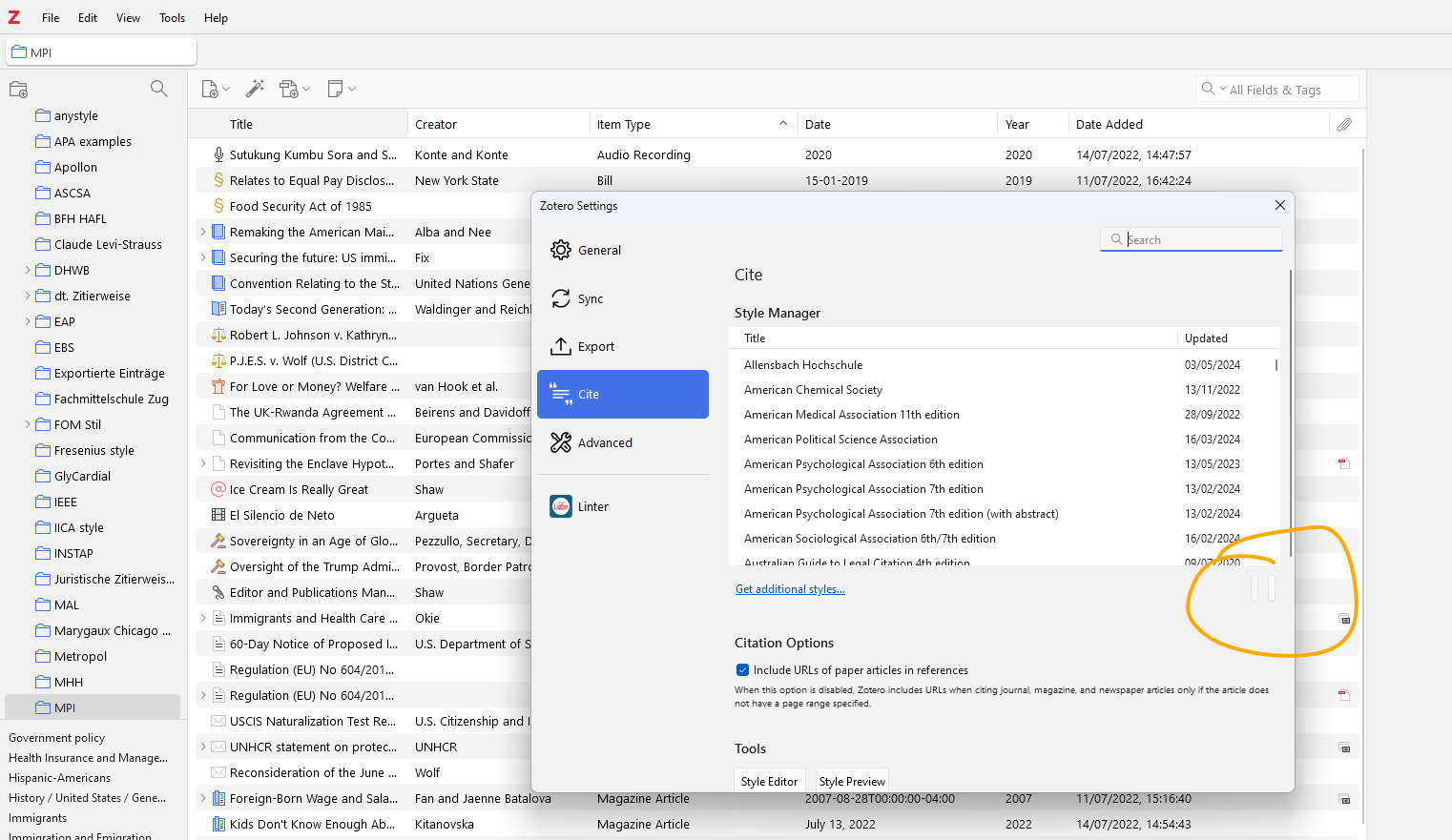
Task: Open the Help menu
Action: tap(216, 17)
